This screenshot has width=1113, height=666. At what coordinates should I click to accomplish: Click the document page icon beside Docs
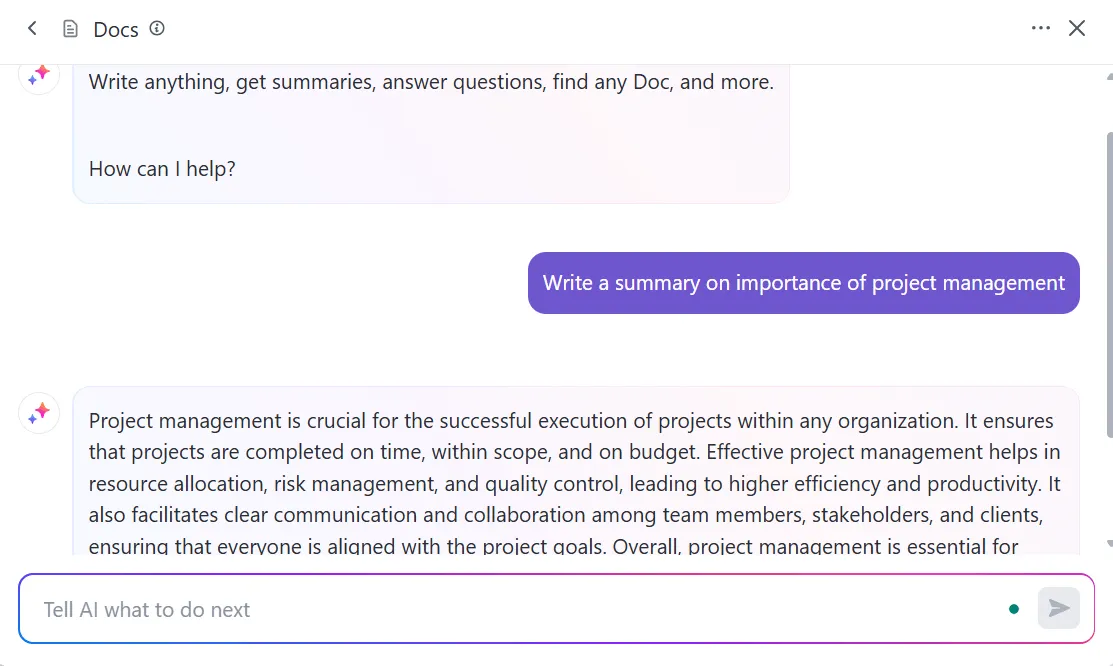point(70,29)
